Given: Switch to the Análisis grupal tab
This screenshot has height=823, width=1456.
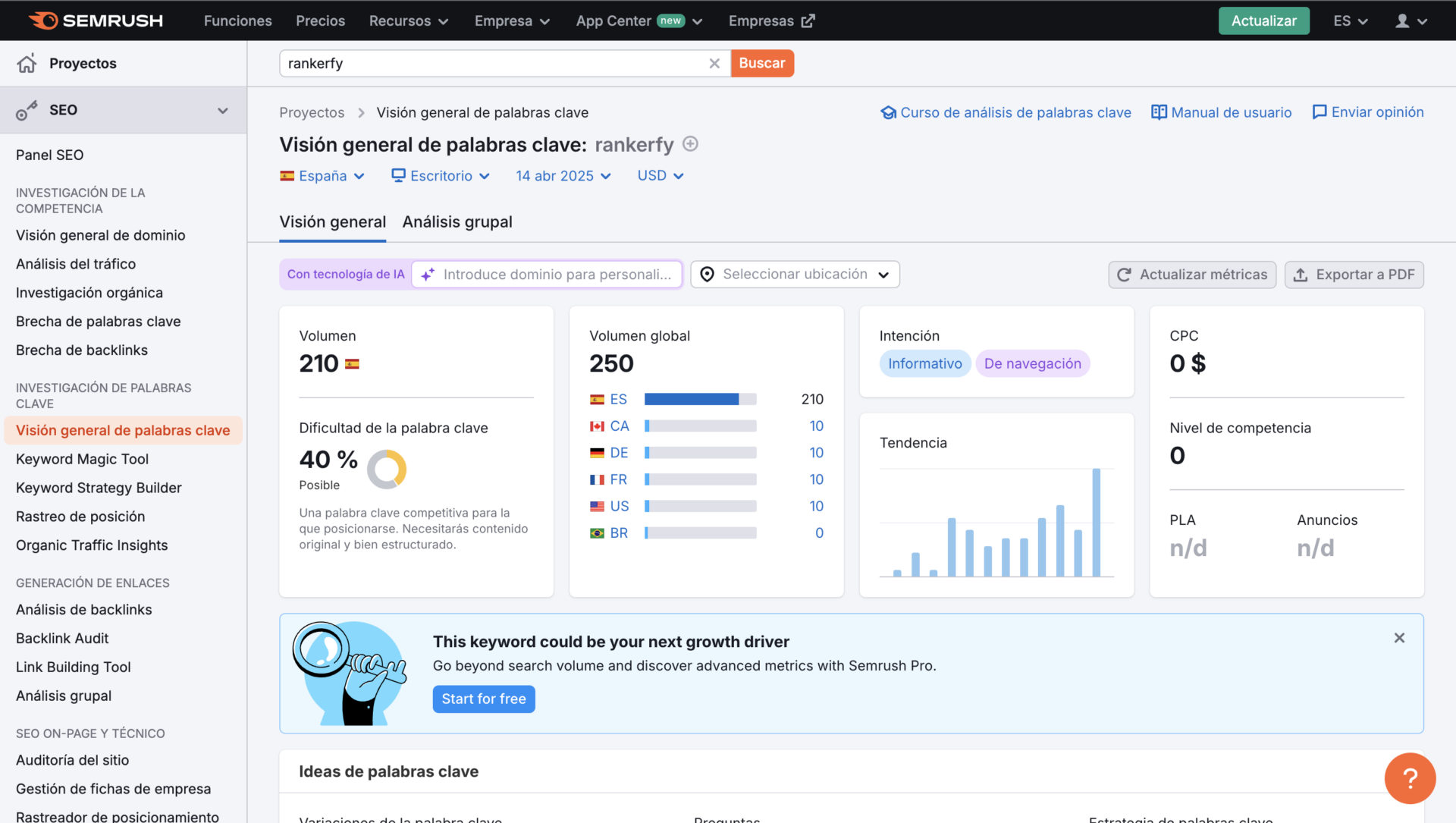Looking at the screenshot, I should point(457,222).
